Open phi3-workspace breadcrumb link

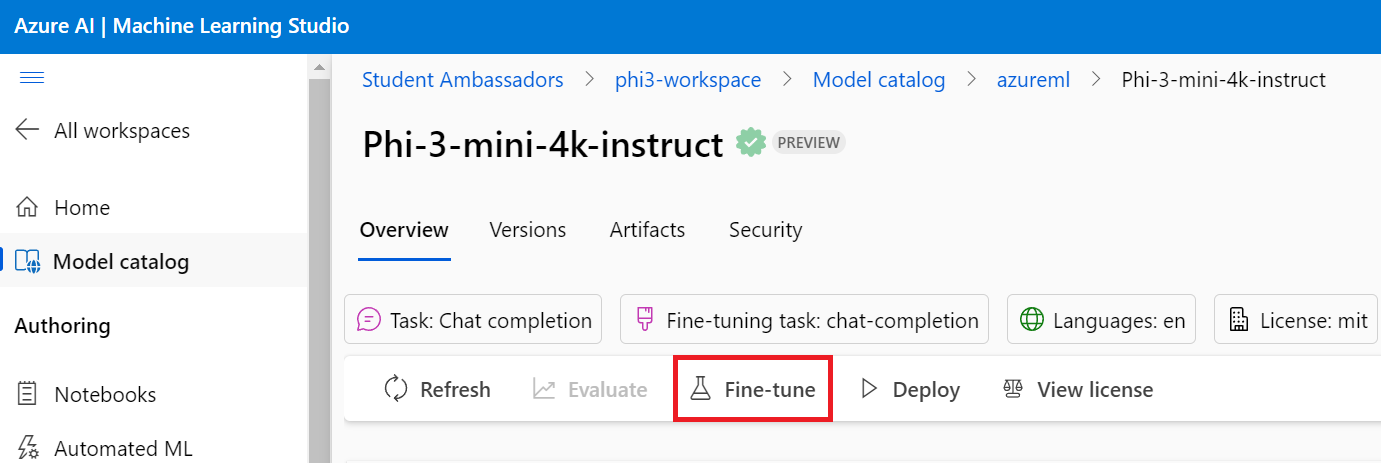coord(688,79)
